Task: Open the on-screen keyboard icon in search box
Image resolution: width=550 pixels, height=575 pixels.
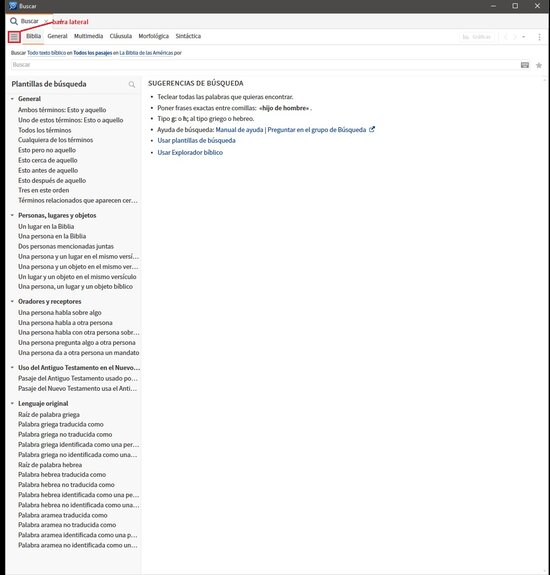Action: (x=525, y=65)
